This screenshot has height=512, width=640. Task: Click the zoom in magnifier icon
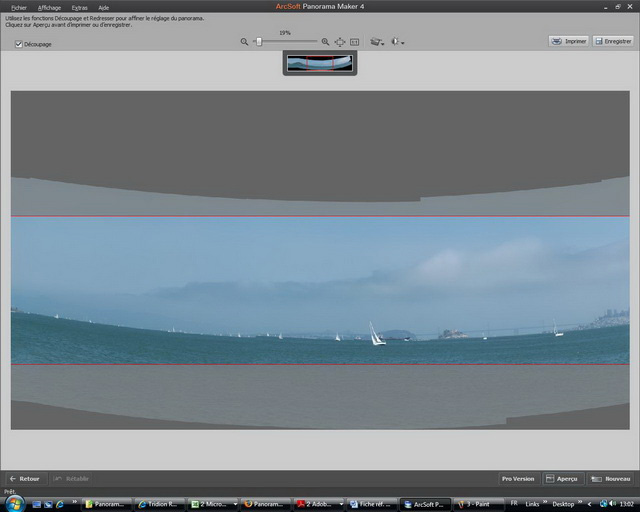click(x=325, y=42)
